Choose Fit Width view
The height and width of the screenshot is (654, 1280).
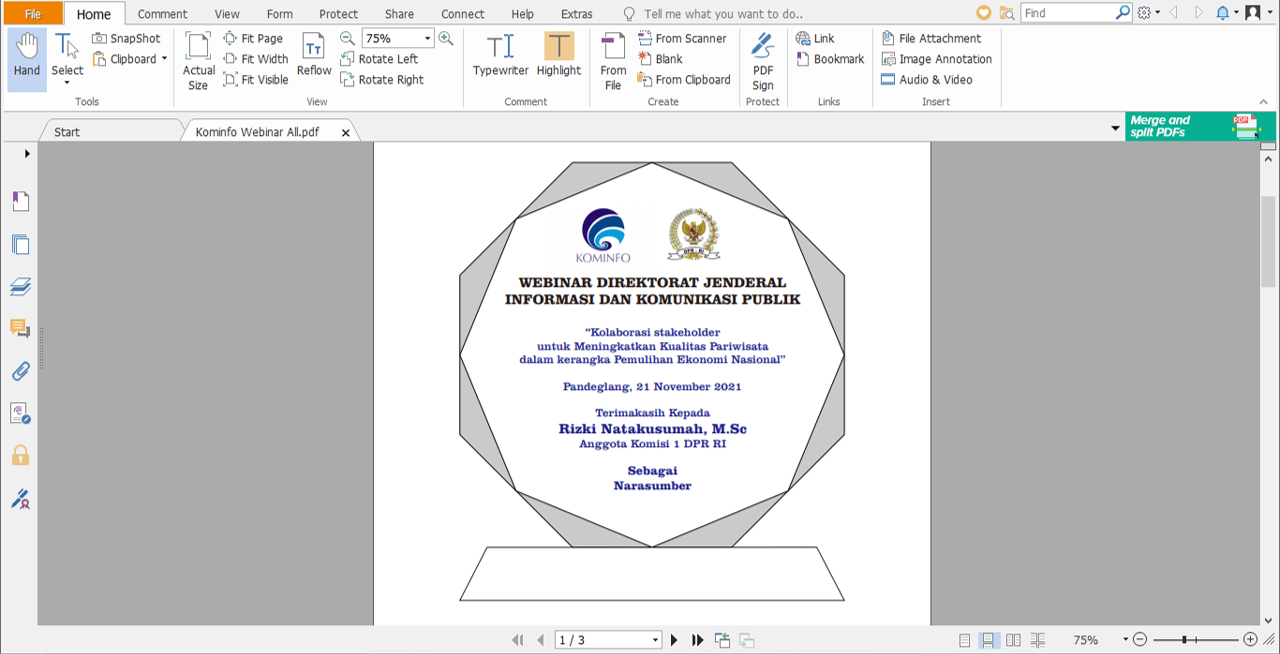click(x=256, y=59)
